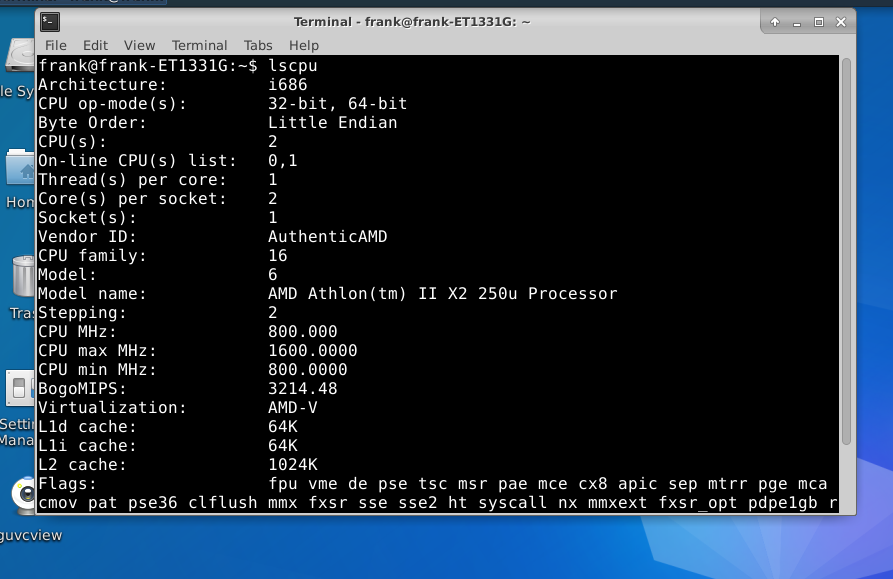Click the BogoMIPS value 3214.48

click(x=302, y=389)
